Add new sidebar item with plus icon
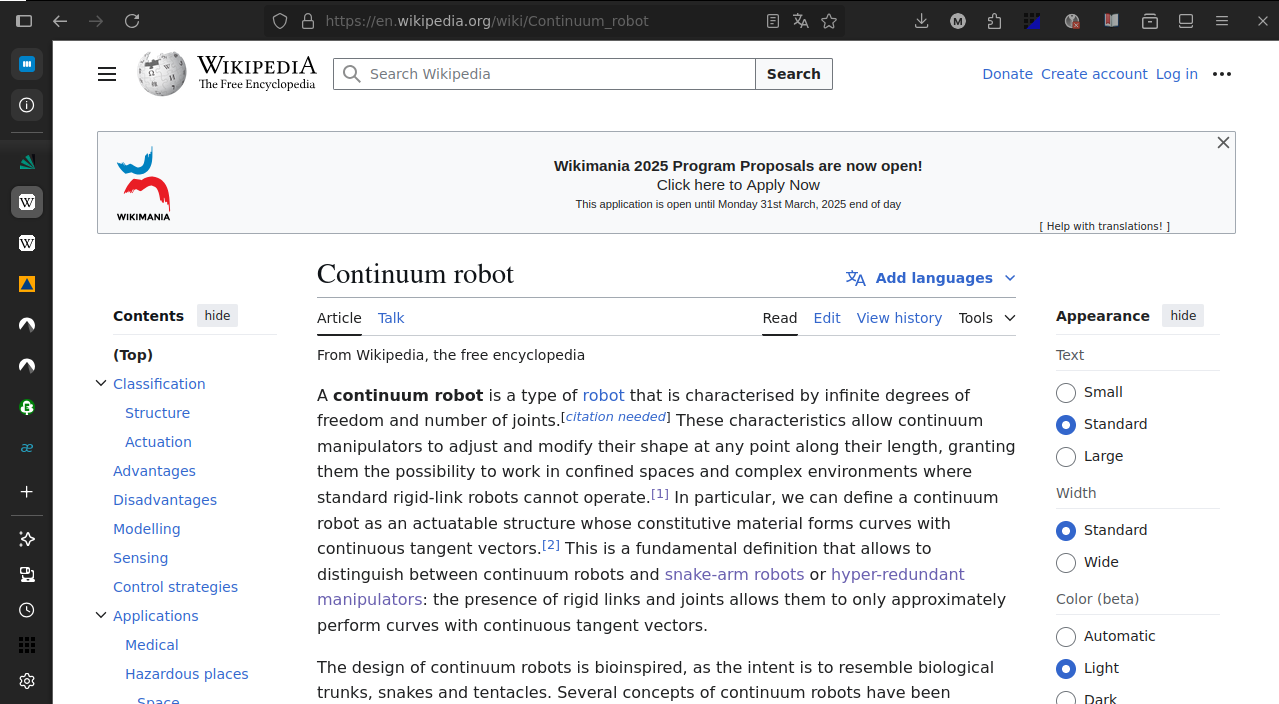 [x=27, y=491]
